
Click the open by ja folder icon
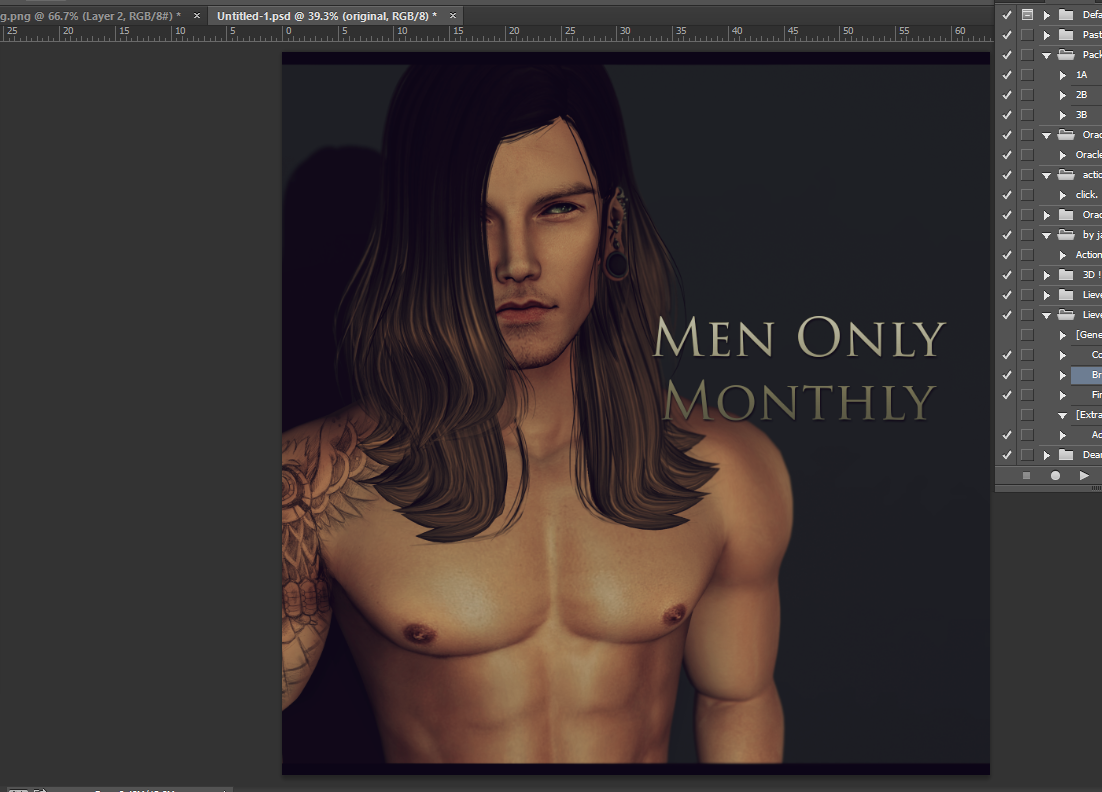1066,235
